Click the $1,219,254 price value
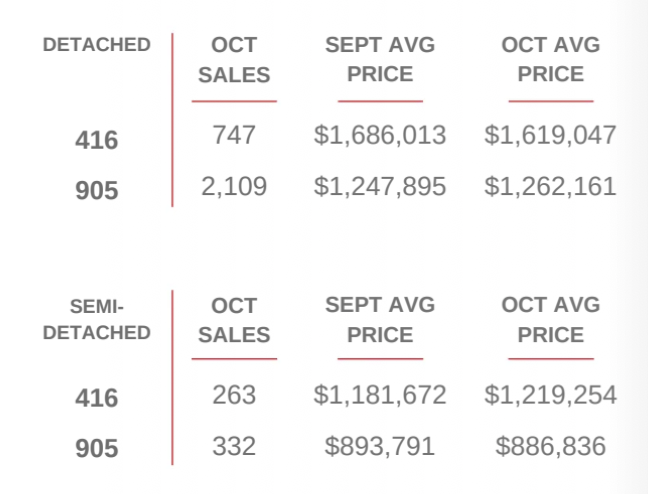This screenshot has width=648, height=494. [550, 395]
